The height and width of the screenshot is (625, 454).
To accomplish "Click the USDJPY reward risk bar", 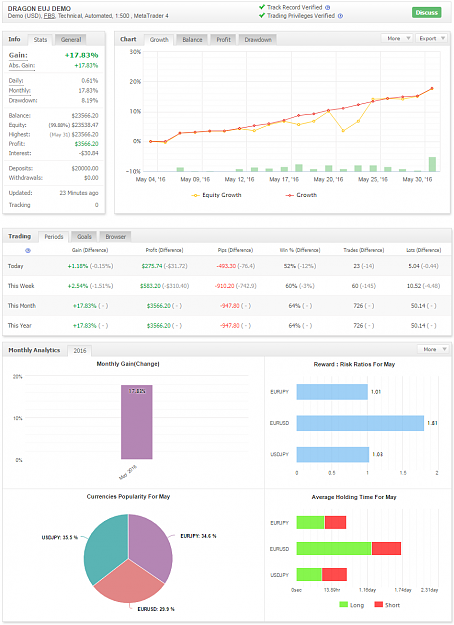I will [333, 454].
